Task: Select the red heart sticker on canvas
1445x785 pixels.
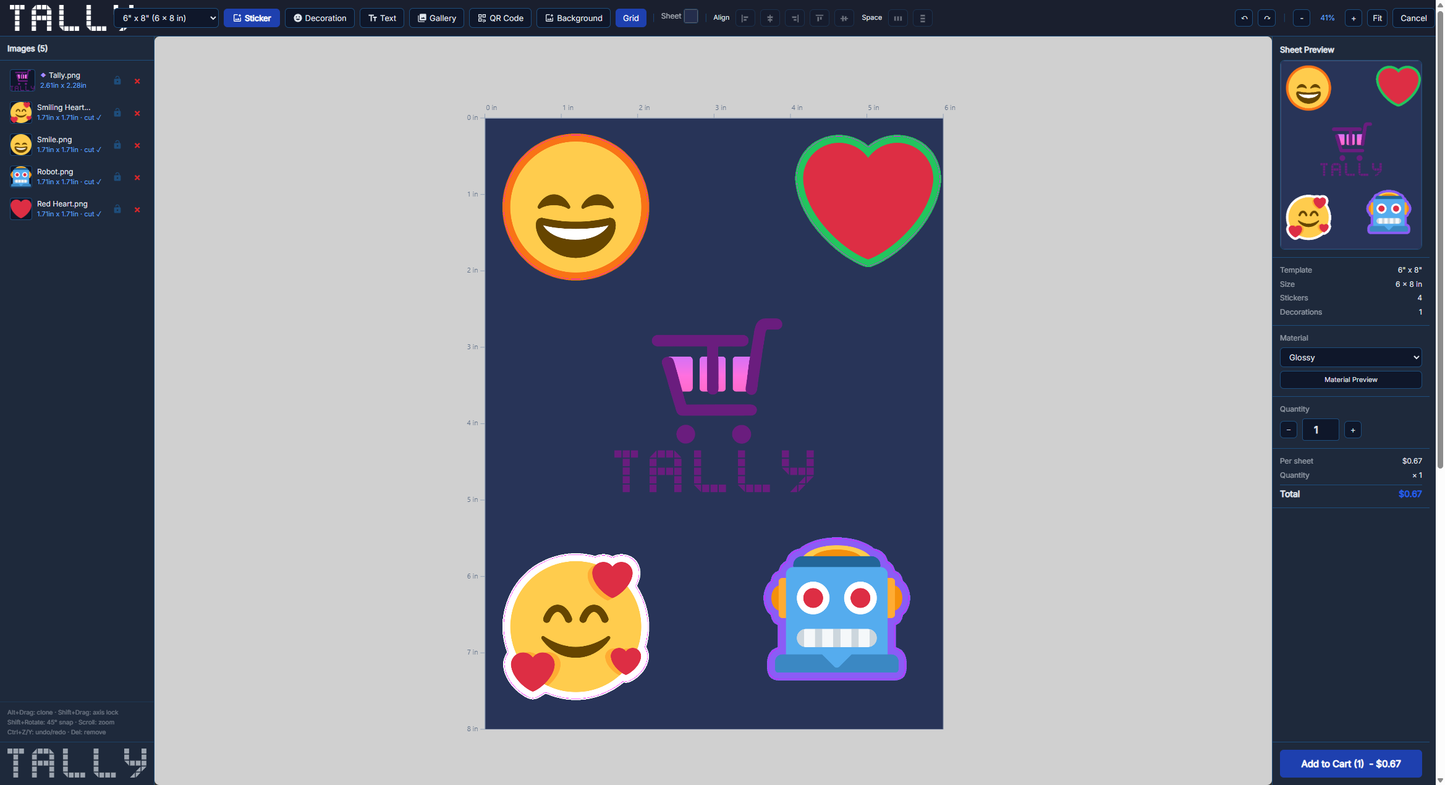Action: click(868, 200)
